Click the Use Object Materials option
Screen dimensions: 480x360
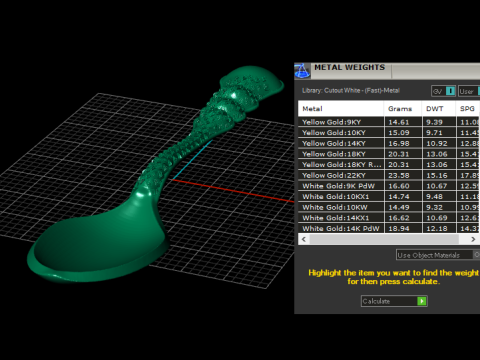tap(438, 255)
